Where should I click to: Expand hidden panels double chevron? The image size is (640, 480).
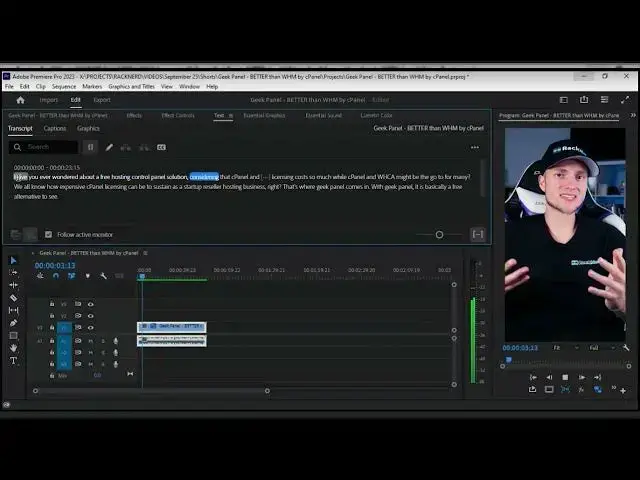(x=633, y=116)
